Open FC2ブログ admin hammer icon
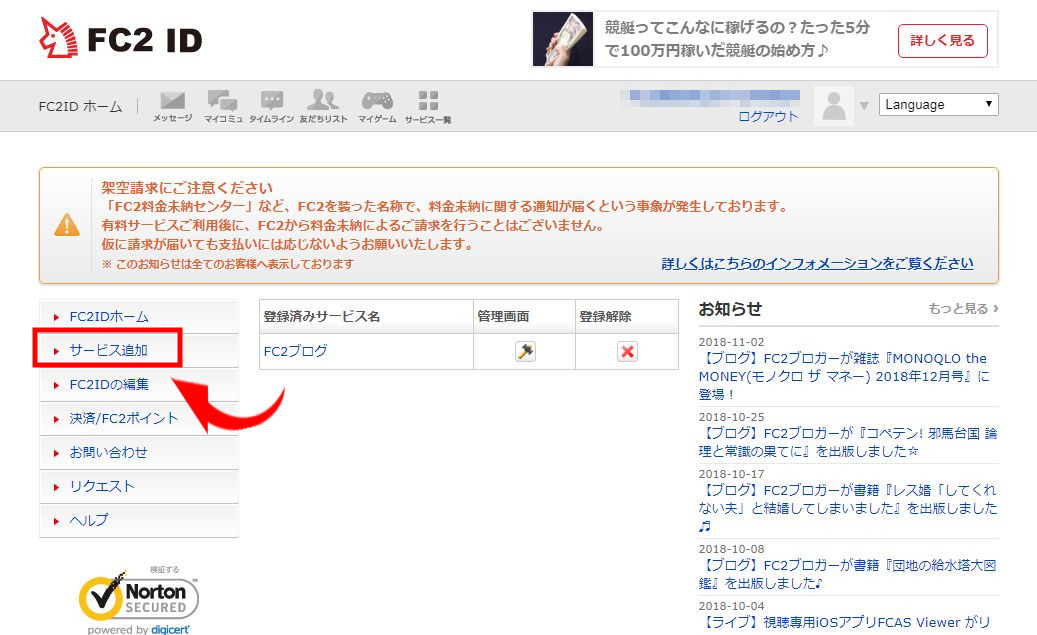The height and width of the screenshot is (635, 1037). coord(525,351)
